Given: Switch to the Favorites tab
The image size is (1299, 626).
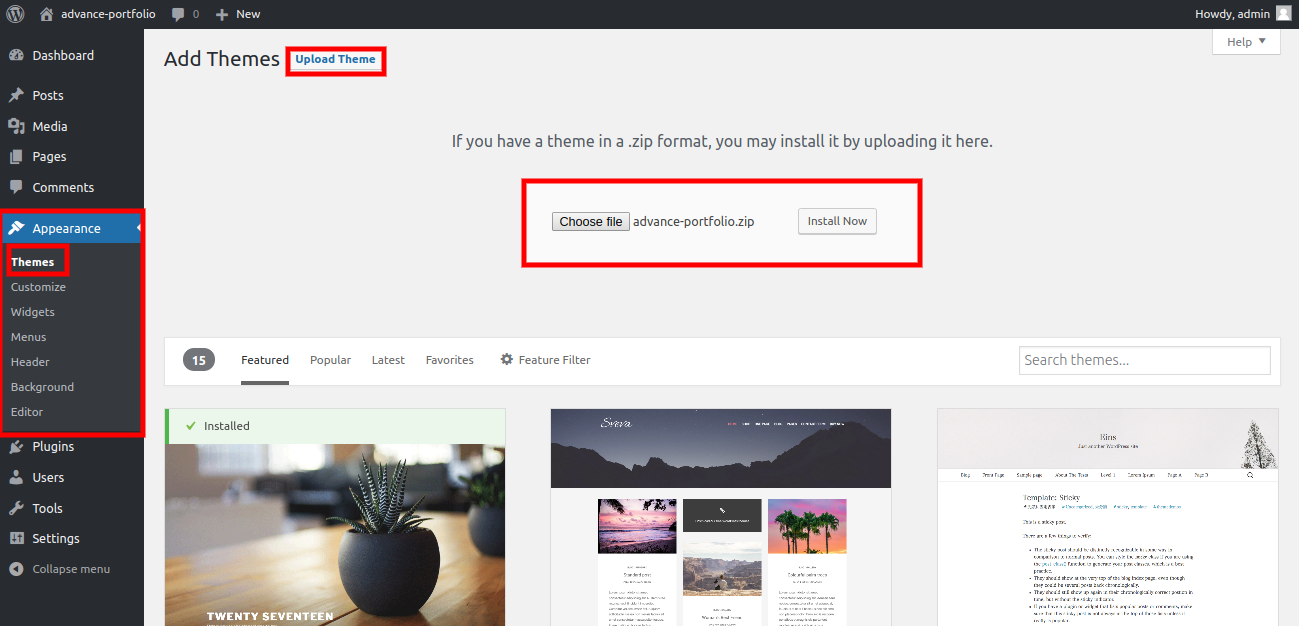Looking at the screenshot, I should click(x=450, y=360).
